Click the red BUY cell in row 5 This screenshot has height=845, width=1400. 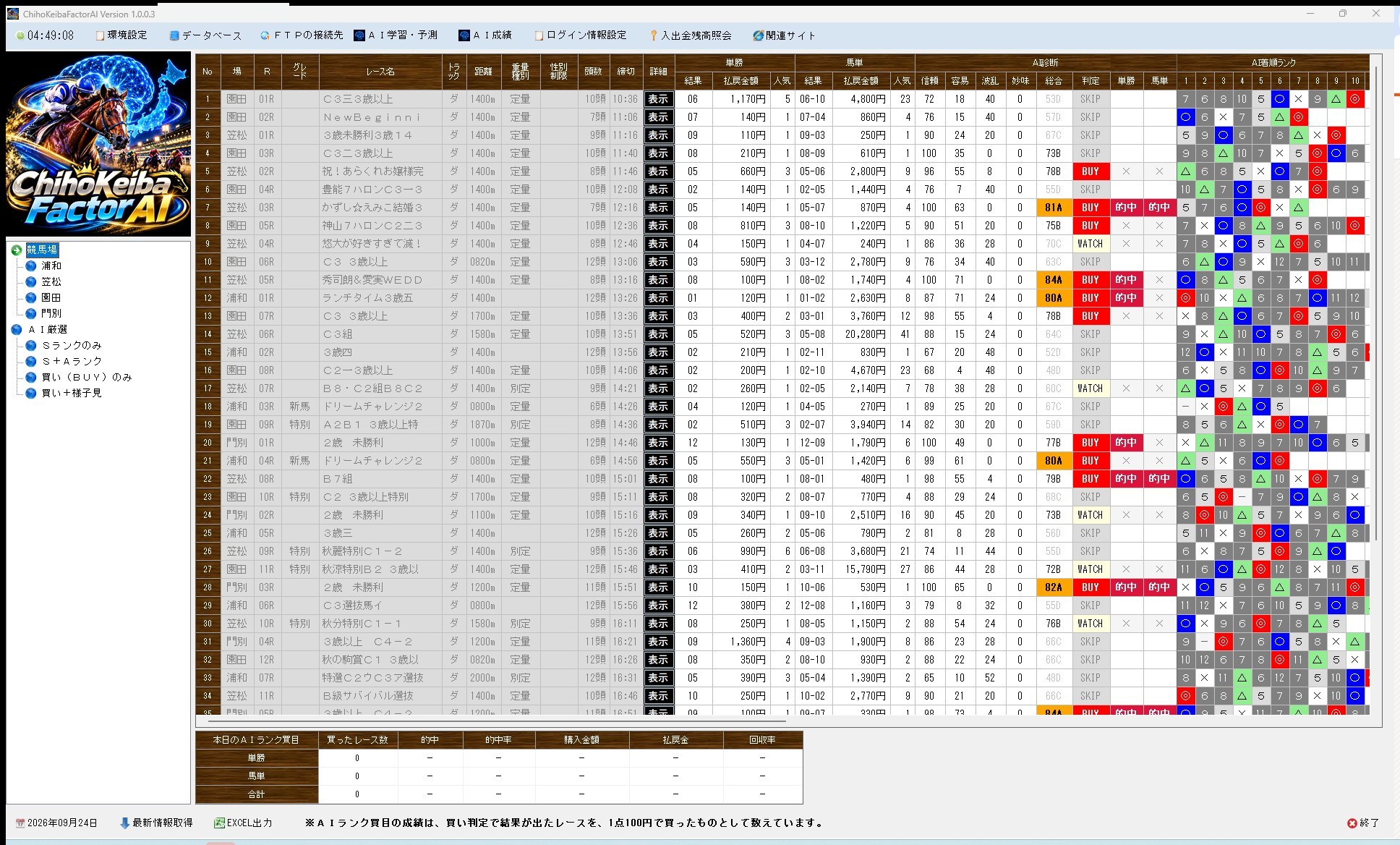pos(1090,171)
